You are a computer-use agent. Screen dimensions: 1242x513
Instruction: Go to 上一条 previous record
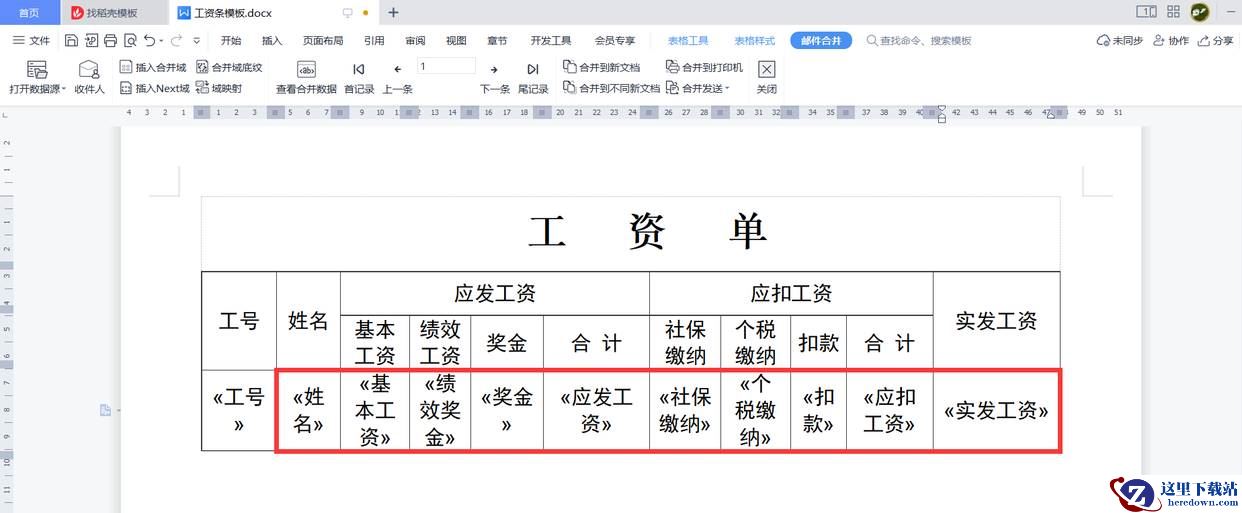coord(397,78)
